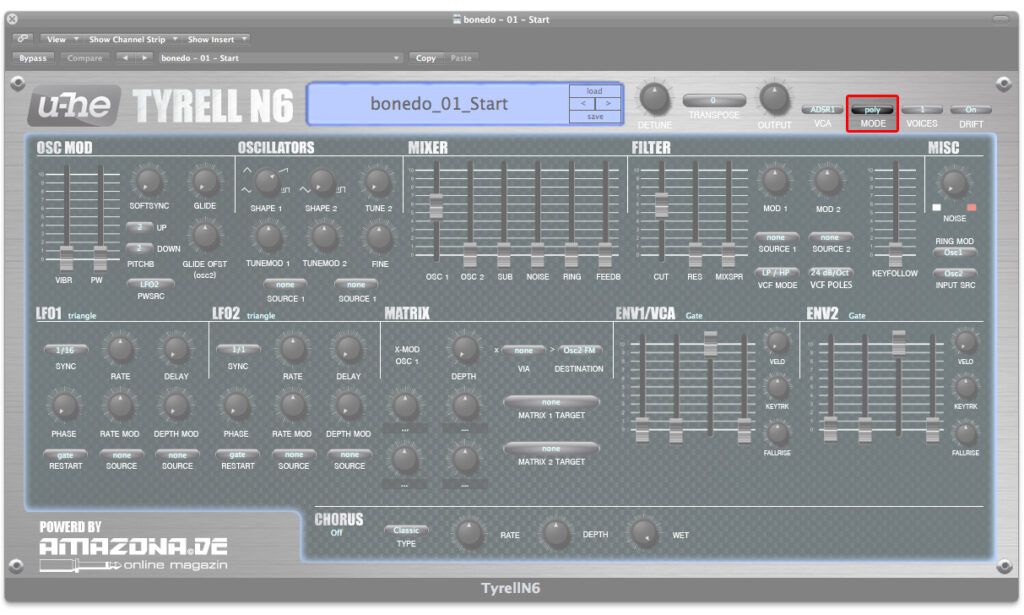This screenshot has height=615, width=1024.
Task: Toggle the 24 dB/Oct VCF POLES
Action: pyautogui.click(x=830, y=273)
